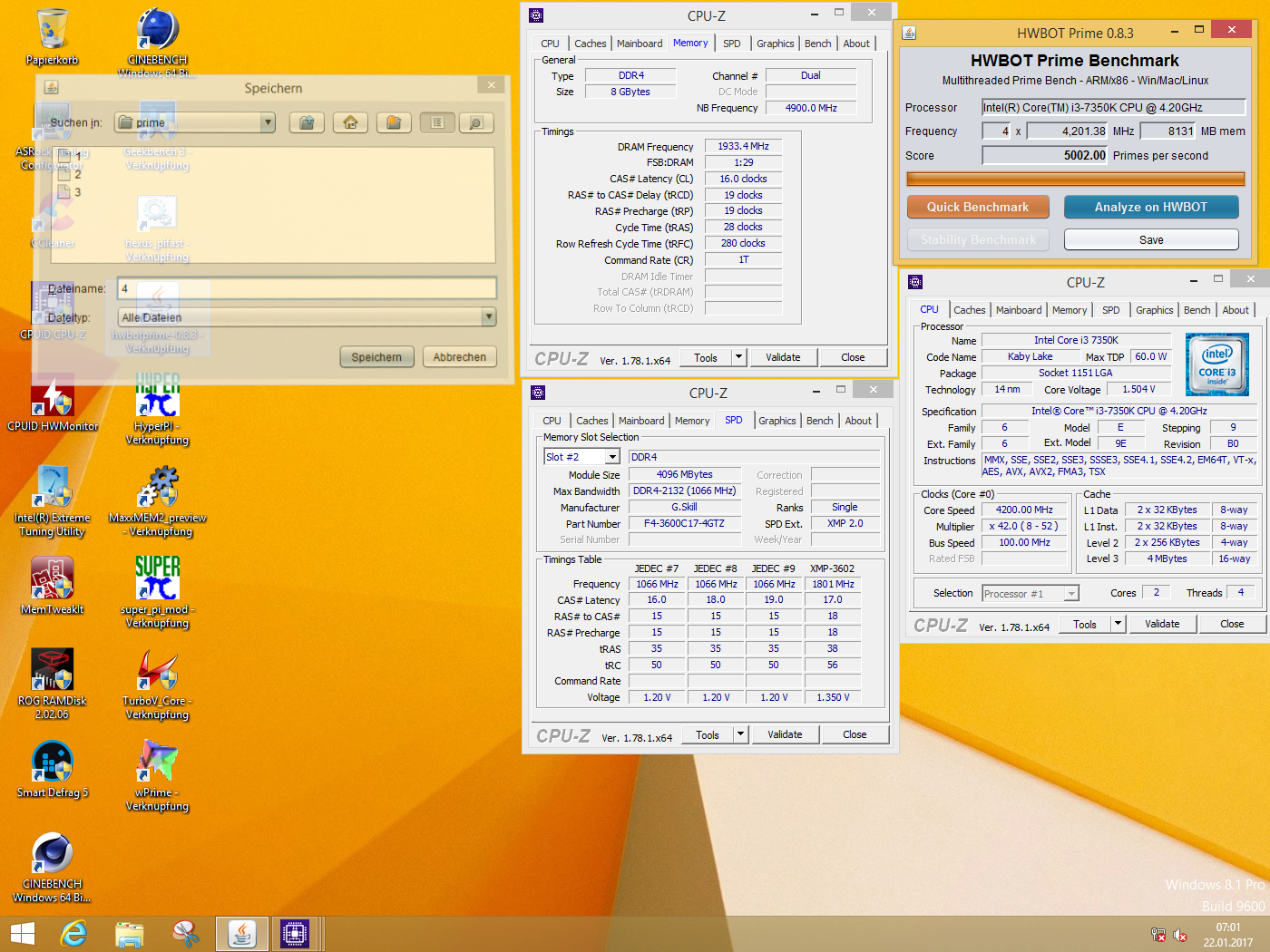Click Core Voltage value 1.504 V
1270x952 pixels.
tap(1138, 389)
